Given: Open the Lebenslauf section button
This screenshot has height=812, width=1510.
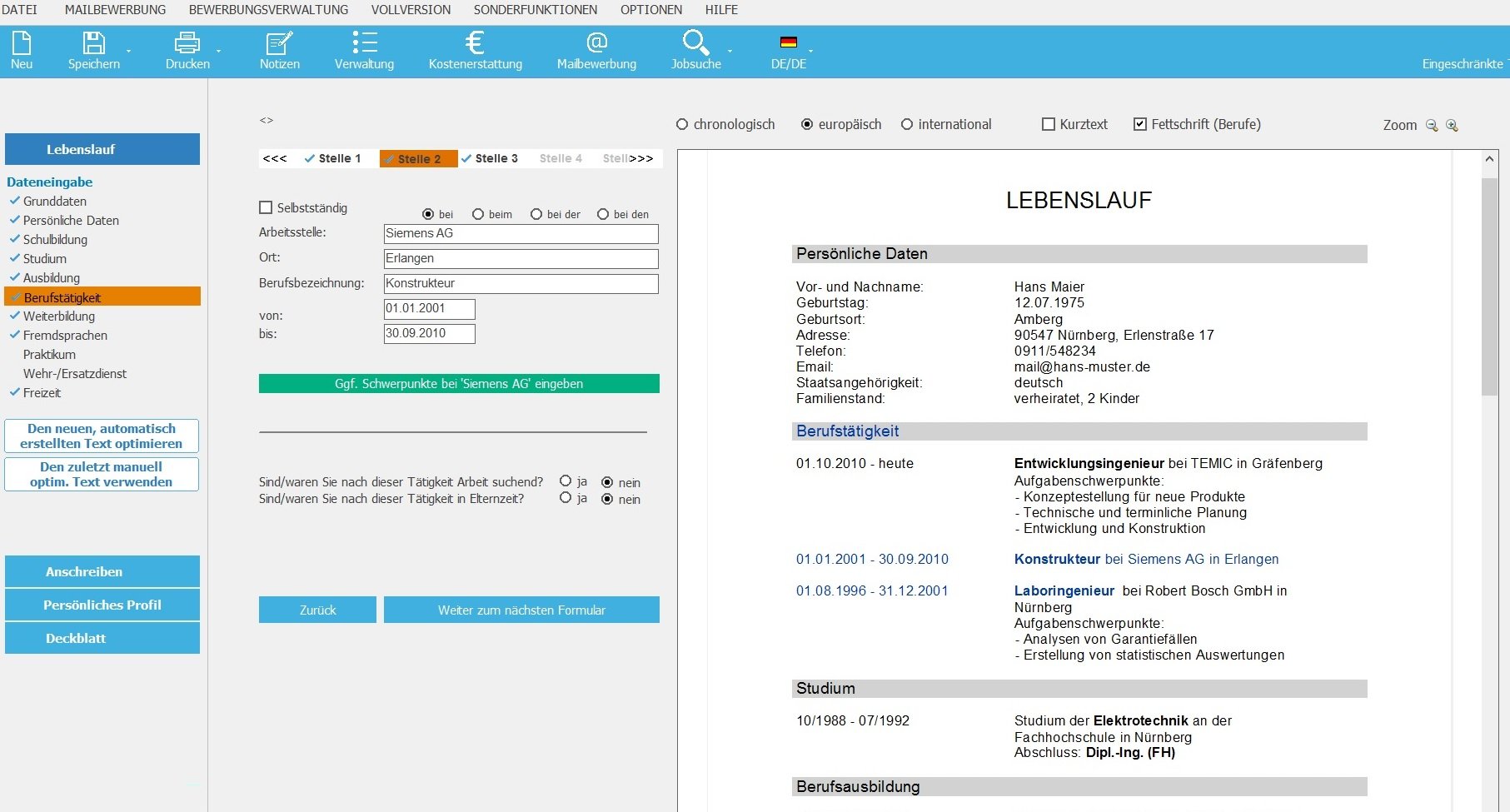Looking at the screenshot, I should pos(102,149).
